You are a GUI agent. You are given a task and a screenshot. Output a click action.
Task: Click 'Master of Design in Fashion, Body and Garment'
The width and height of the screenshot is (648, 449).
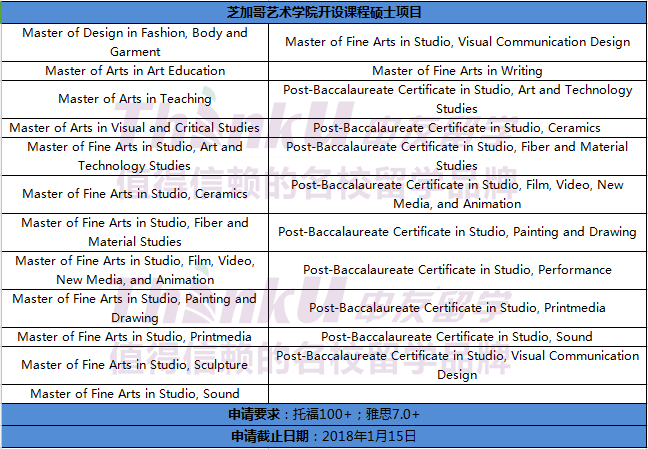pyautogui.click(x=135, y=42)
